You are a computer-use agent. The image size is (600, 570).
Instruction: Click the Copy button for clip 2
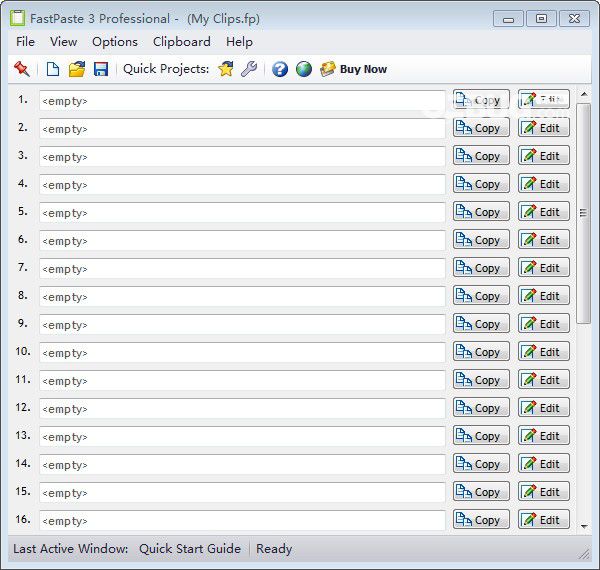coord(481,127)
